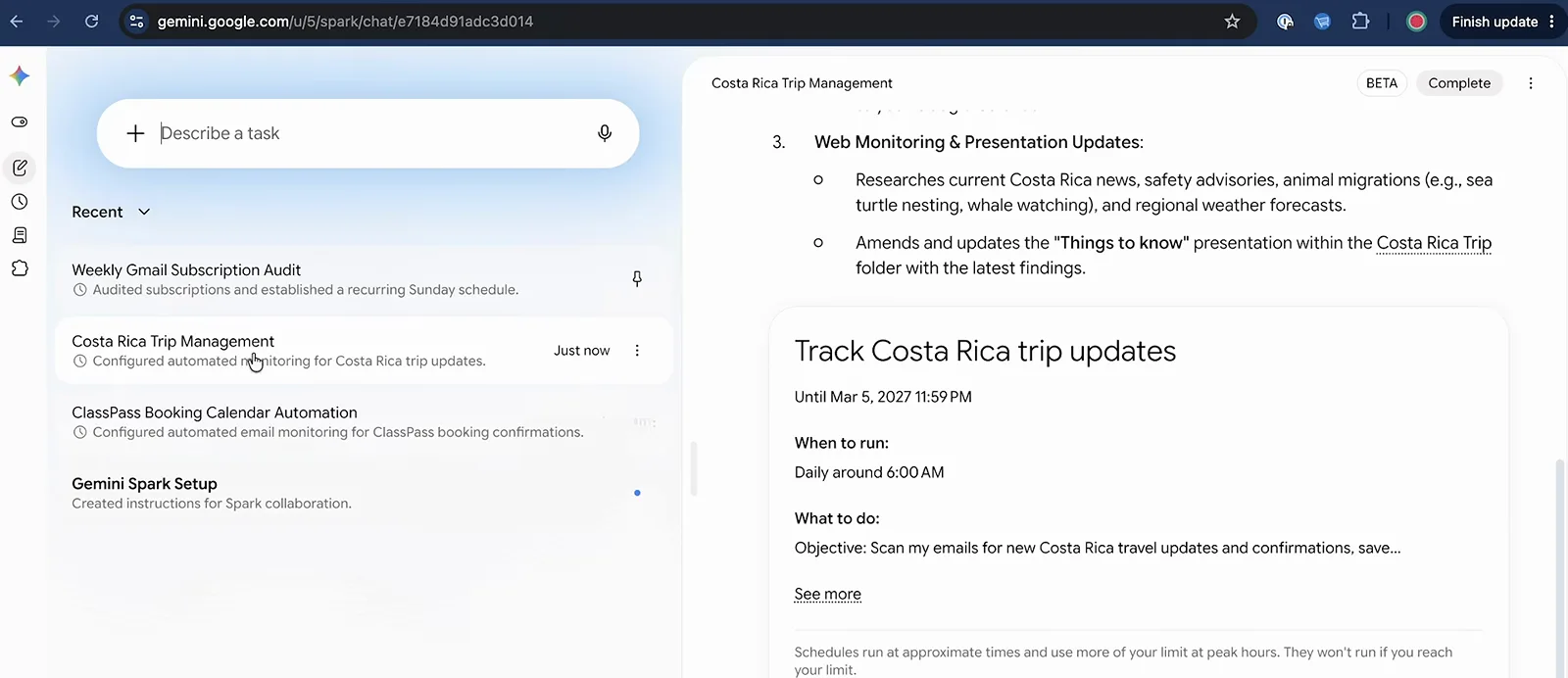Open the three-dot menu for Costa Rica Trip Management row
Screen dimensions: 1568x678
pos(637,351)
